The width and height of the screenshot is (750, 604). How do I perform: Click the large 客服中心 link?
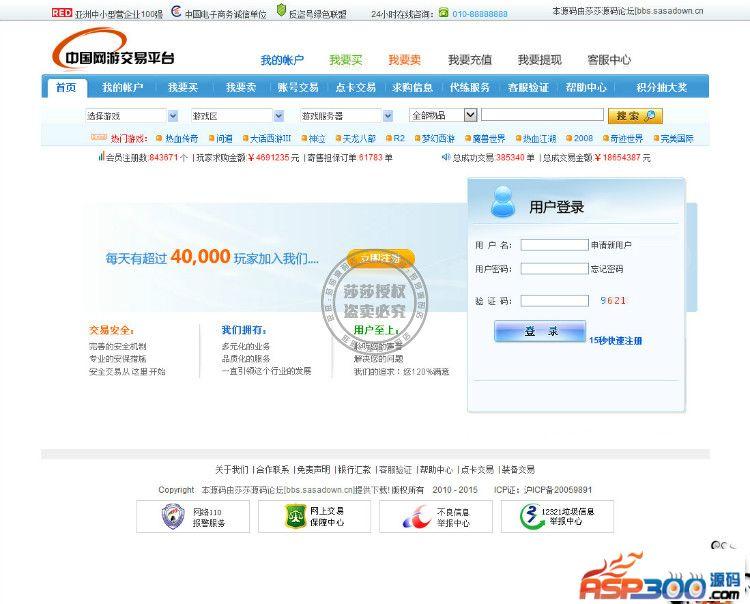pos(609,60)
